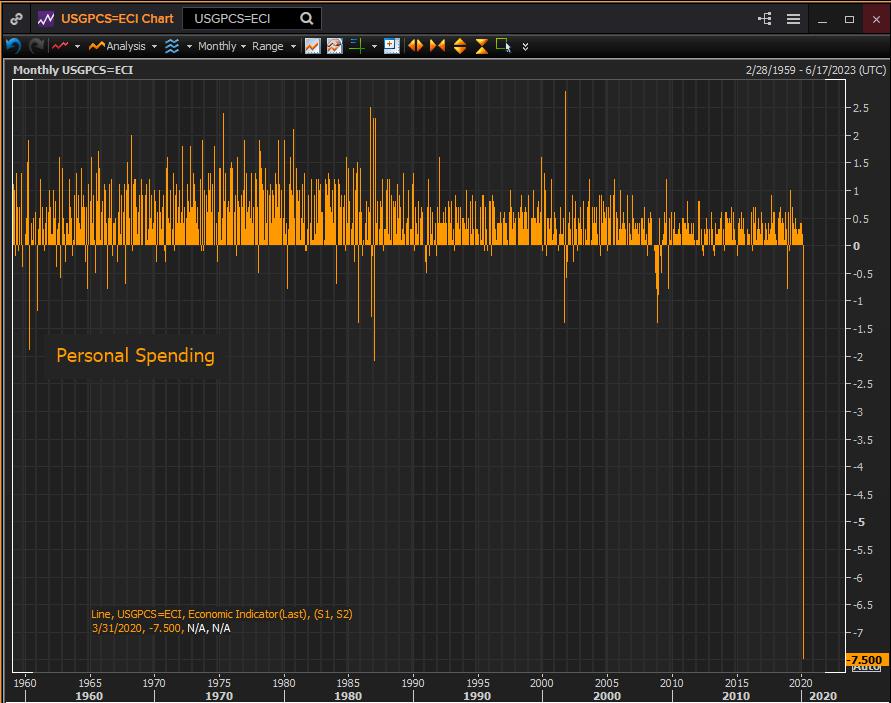The width and height of the screenshot is (891, 703).
Task: Select the zoom rectangle cursor tool
Action: point(503,45)
